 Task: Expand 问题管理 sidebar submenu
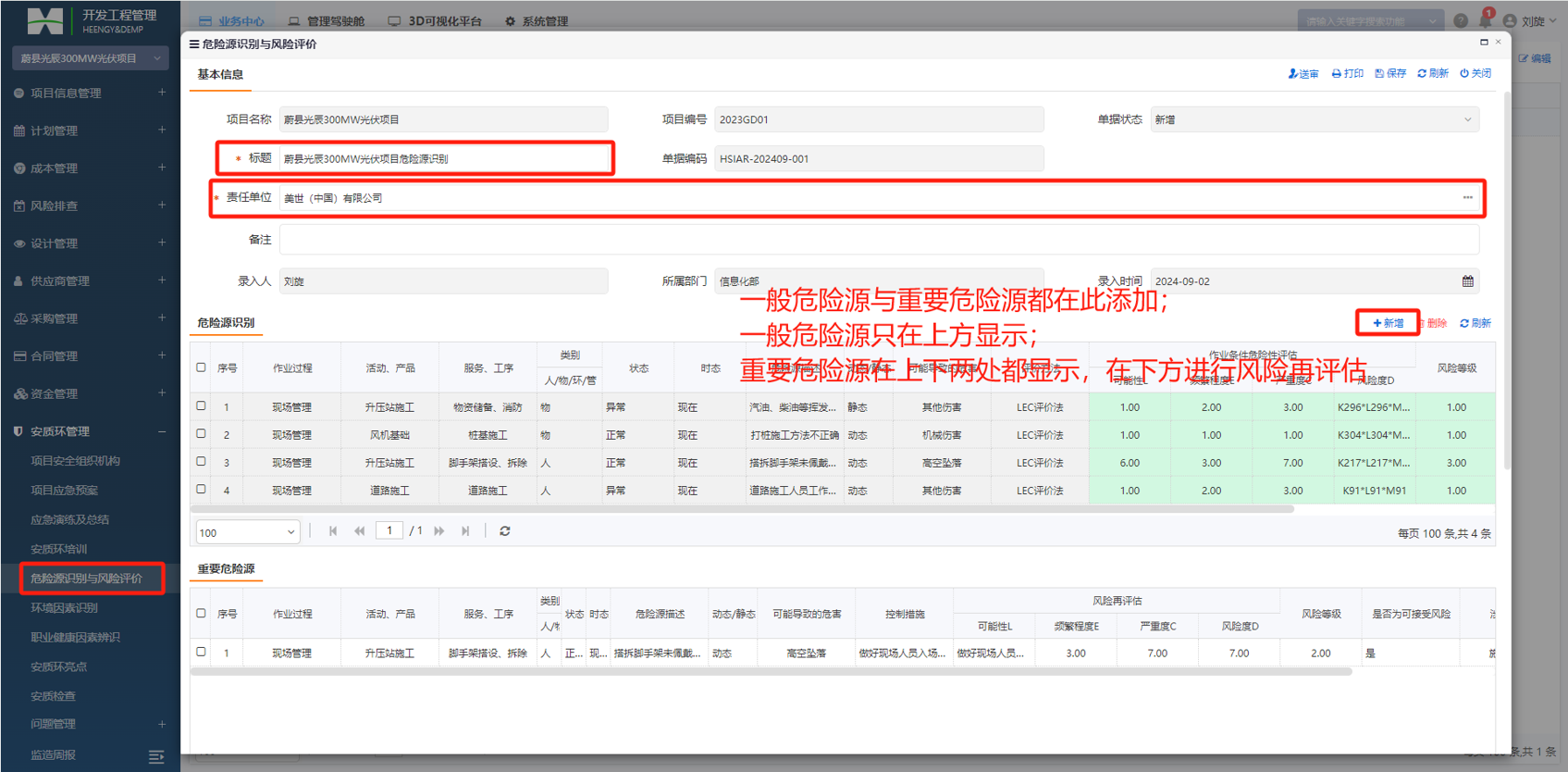click(x=90, y=724)
